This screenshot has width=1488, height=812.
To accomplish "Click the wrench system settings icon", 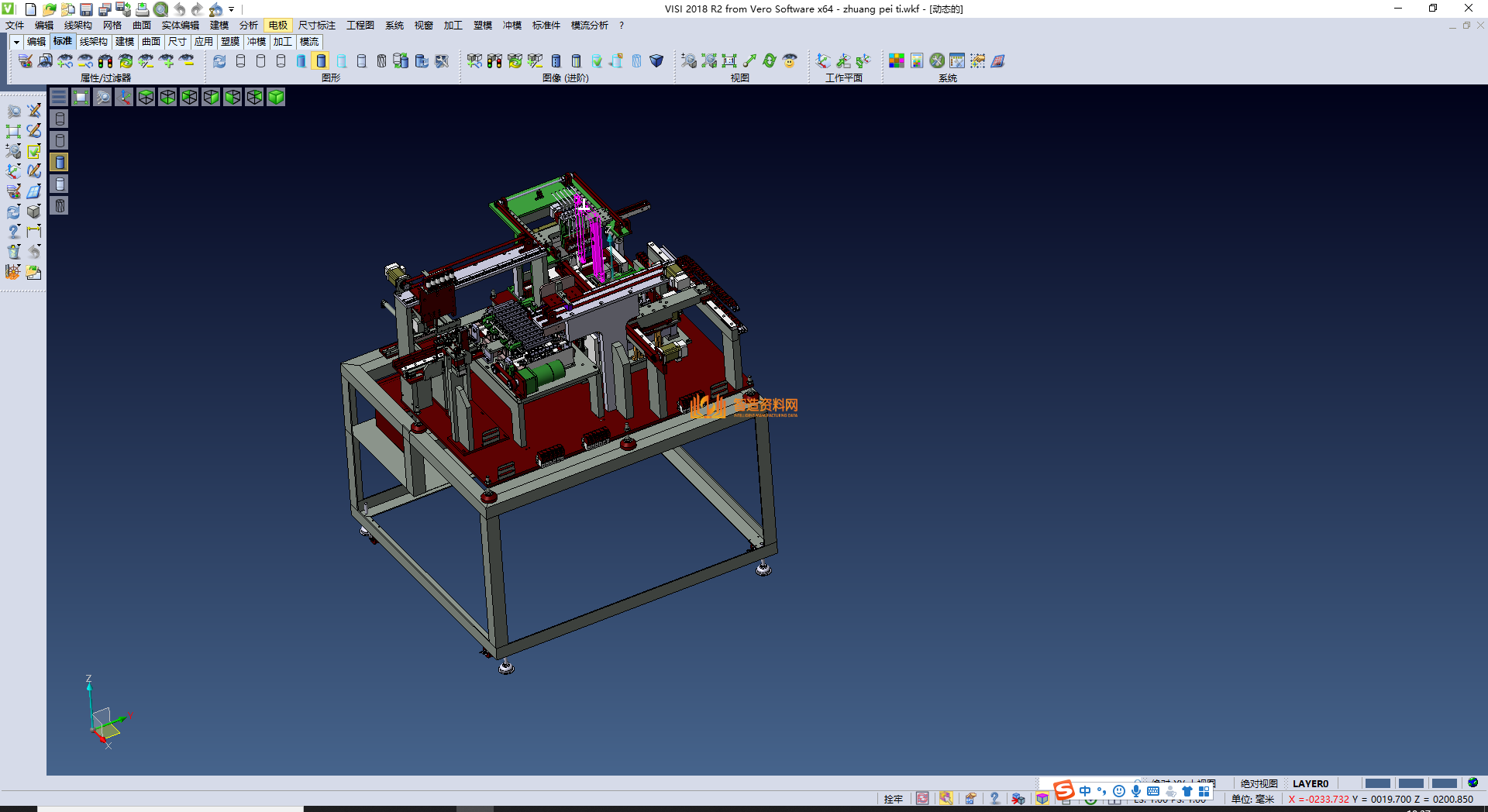I will [x=937, y=60].
